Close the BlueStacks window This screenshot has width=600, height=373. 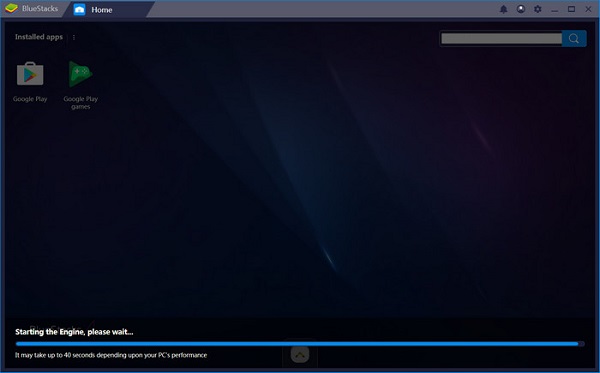pos(589,9)
